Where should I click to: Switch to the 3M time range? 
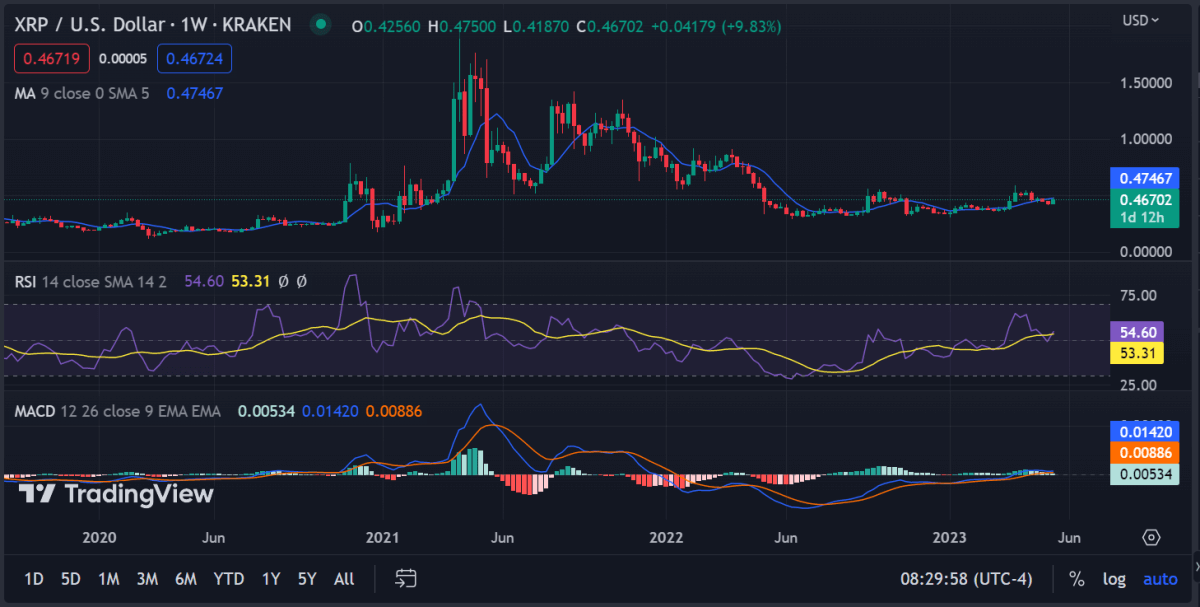click(147, 578)
